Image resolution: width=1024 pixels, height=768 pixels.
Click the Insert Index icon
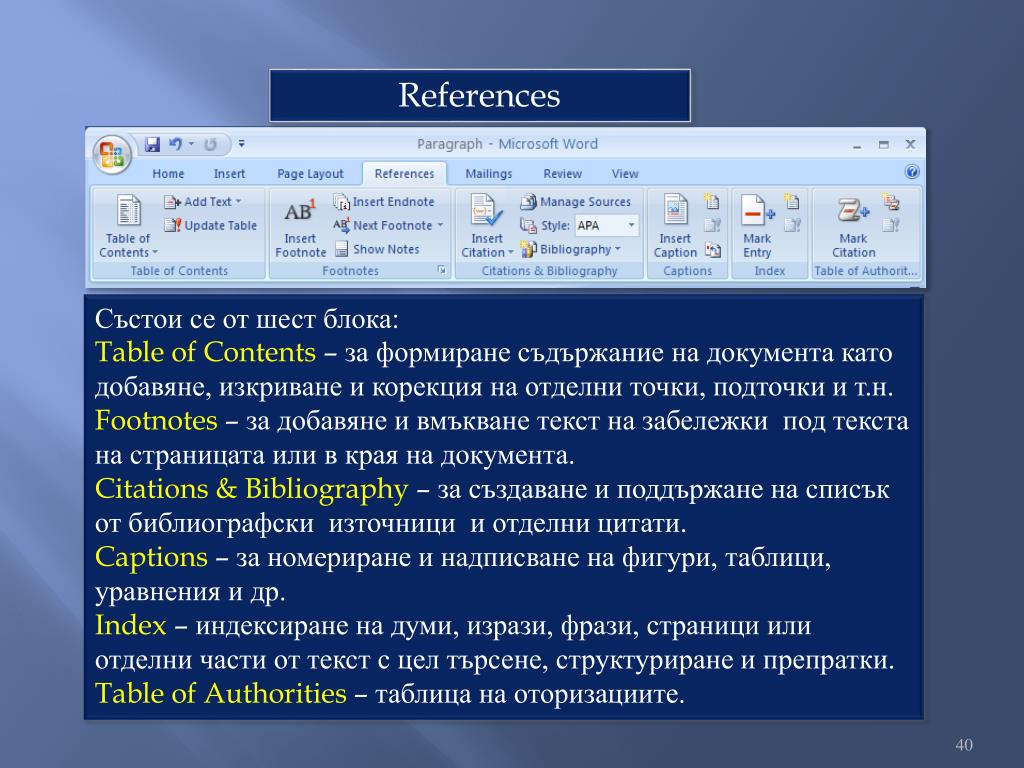click(792, 201)
